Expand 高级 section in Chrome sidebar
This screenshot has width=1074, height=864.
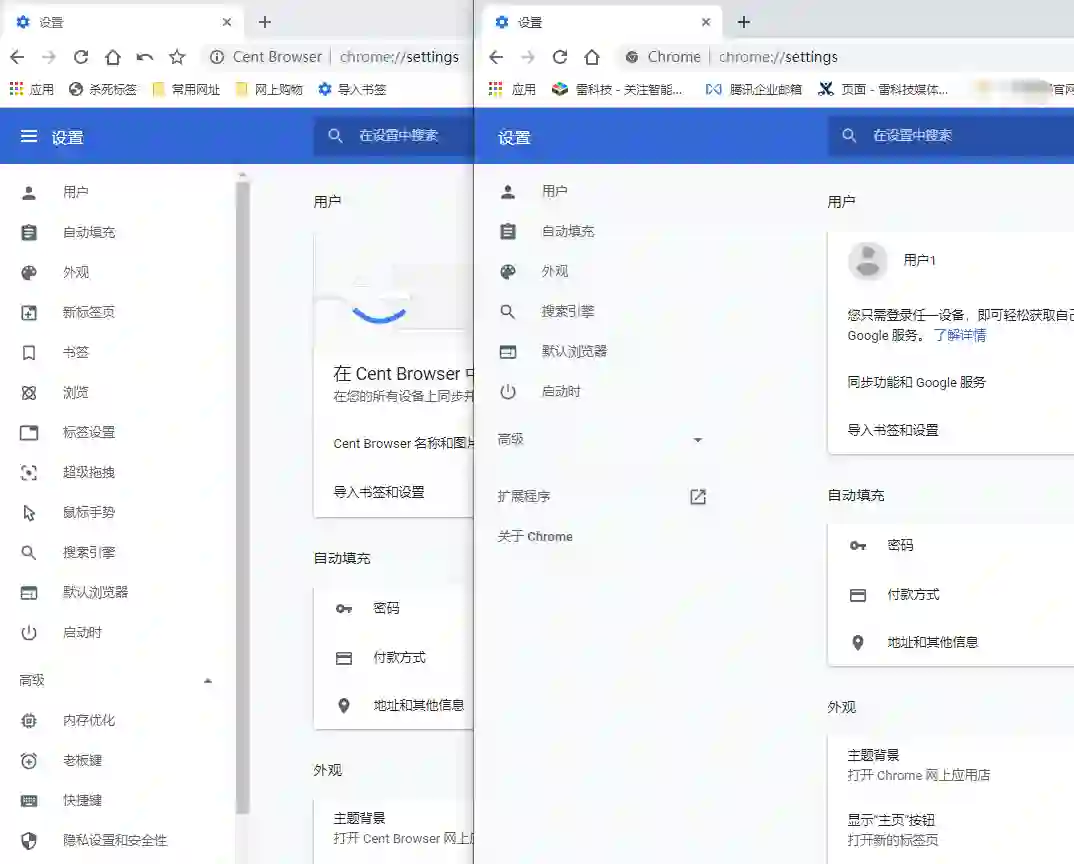tap(601, 439)
